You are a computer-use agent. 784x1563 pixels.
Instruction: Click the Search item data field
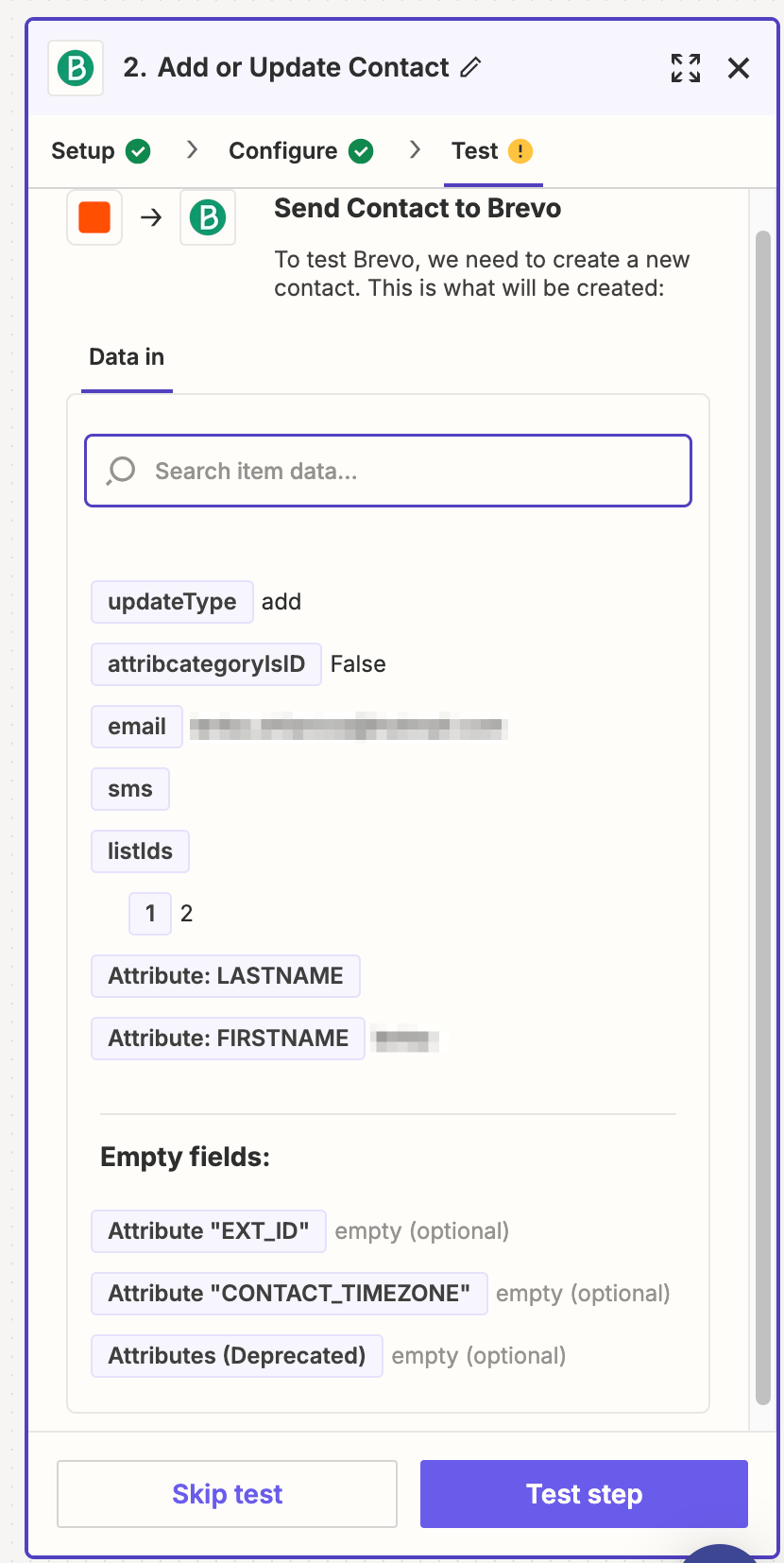[388, 471]
